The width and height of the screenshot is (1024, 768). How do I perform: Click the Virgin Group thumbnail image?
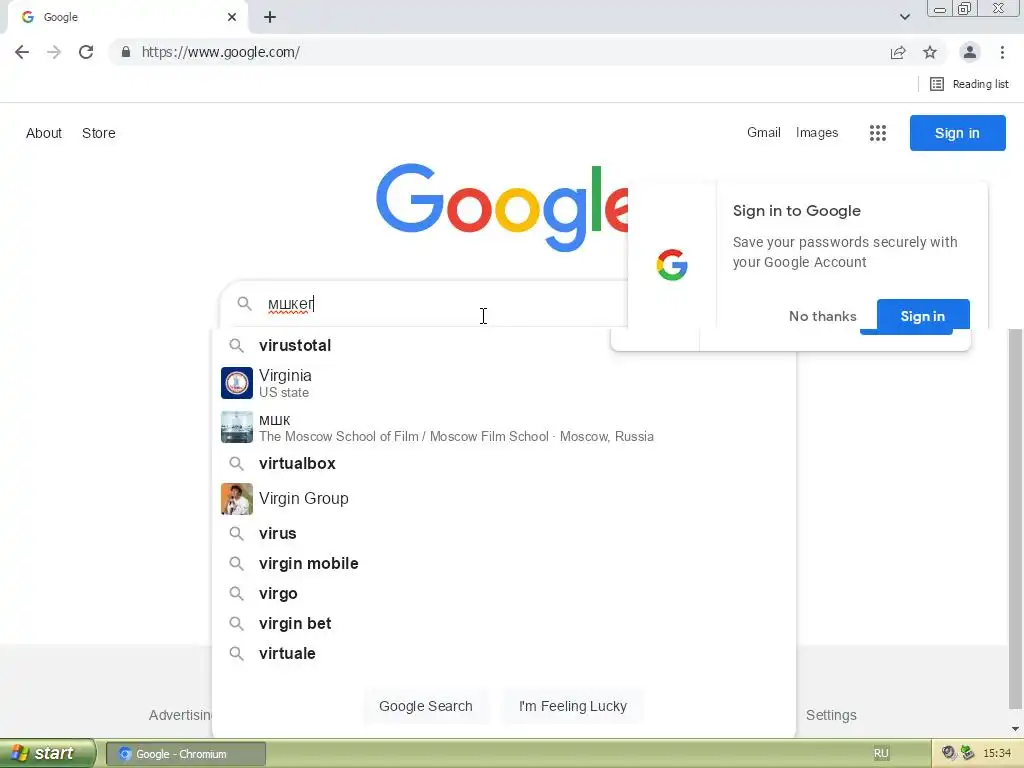pyautogui.click(x=236, y=499)
